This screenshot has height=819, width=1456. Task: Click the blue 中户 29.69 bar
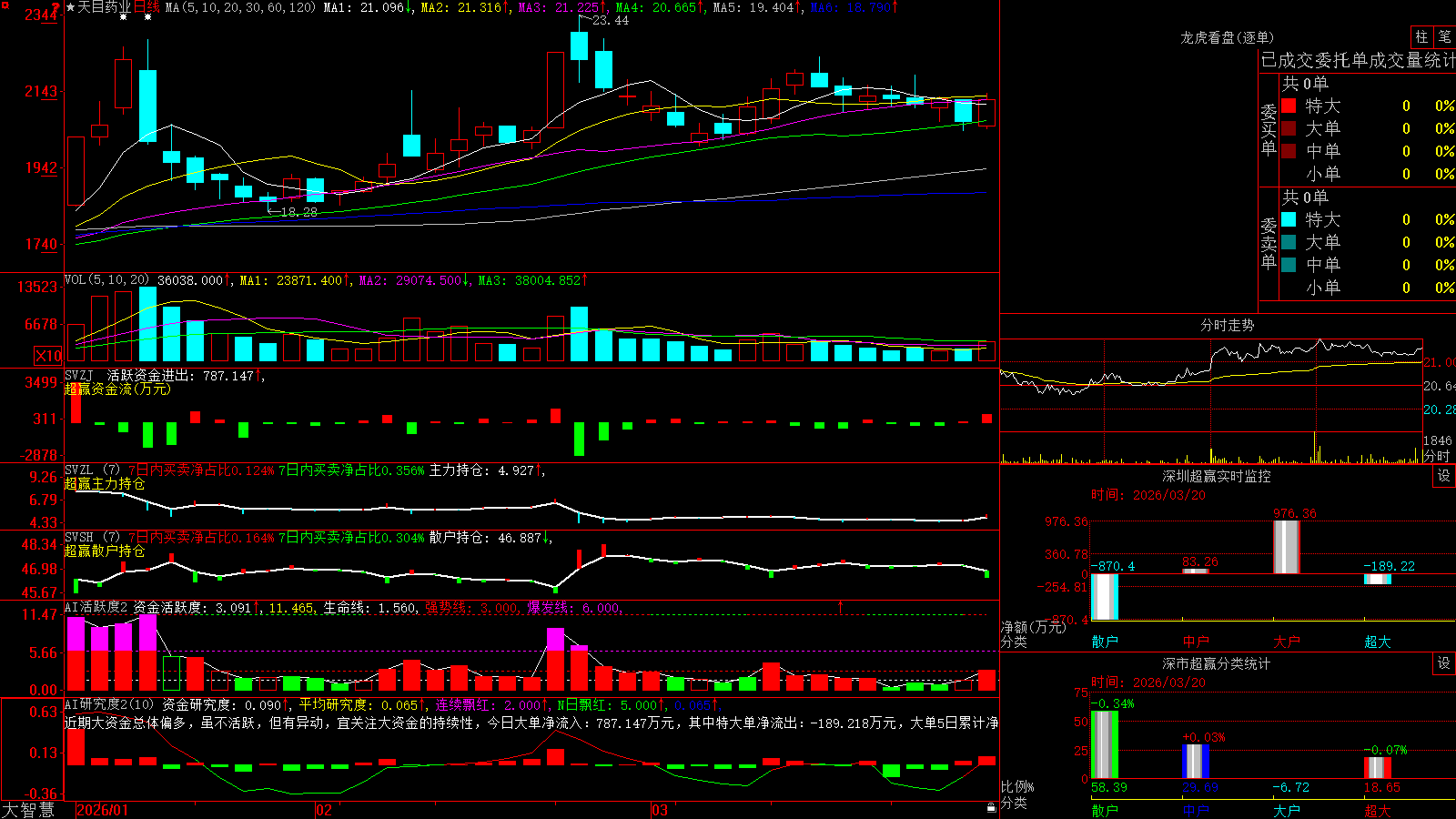click(1196, 762)
